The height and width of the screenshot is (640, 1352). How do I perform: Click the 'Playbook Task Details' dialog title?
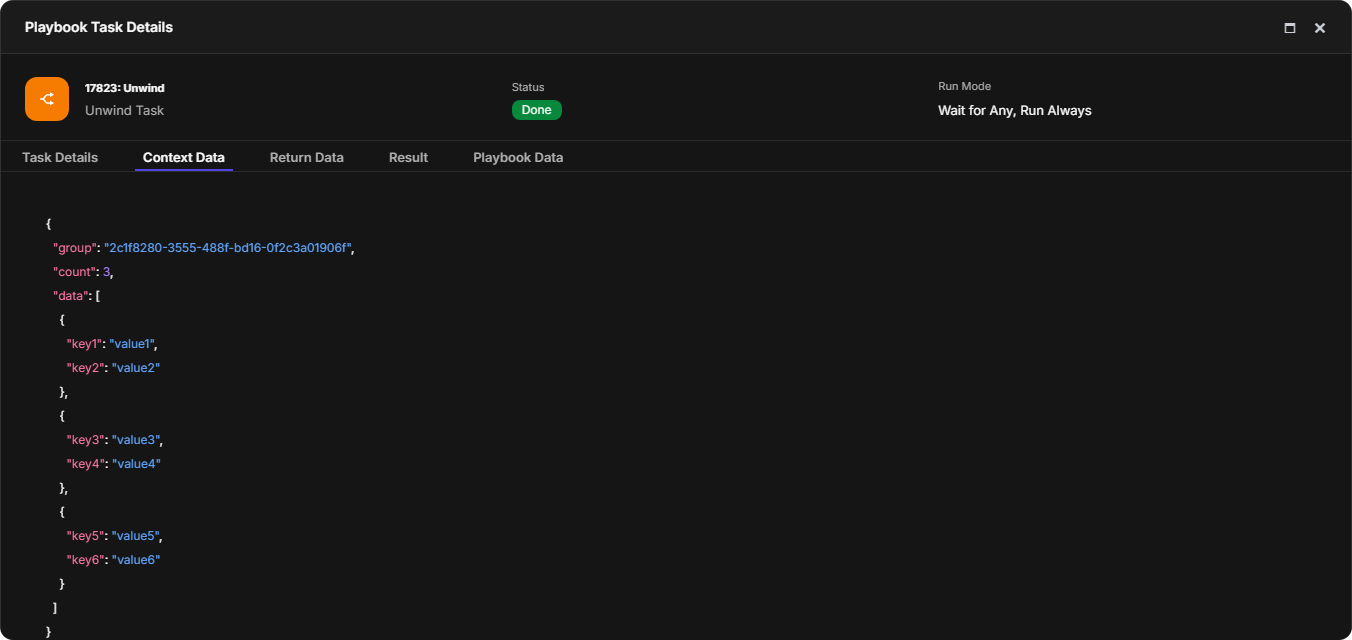click(x=99, y=27)
